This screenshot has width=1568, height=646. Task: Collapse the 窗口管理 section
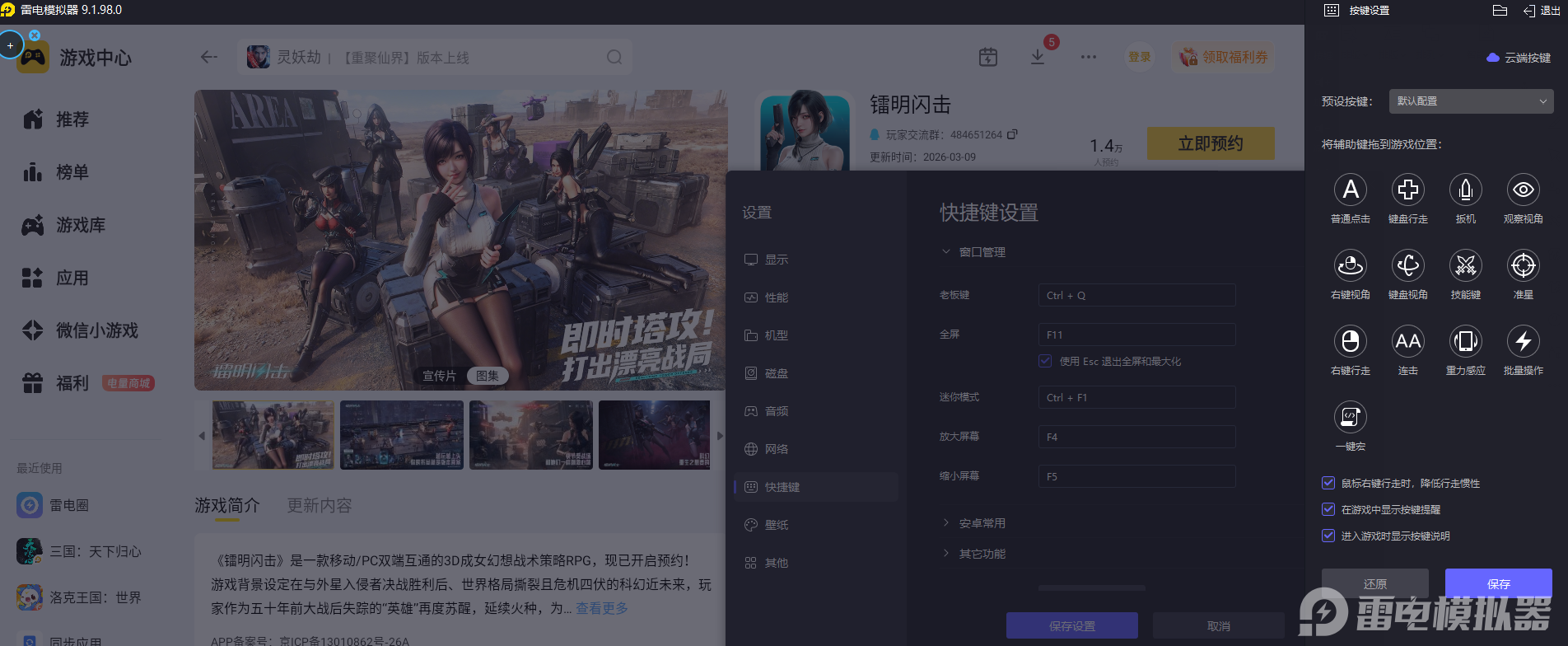tap(982, 252)
